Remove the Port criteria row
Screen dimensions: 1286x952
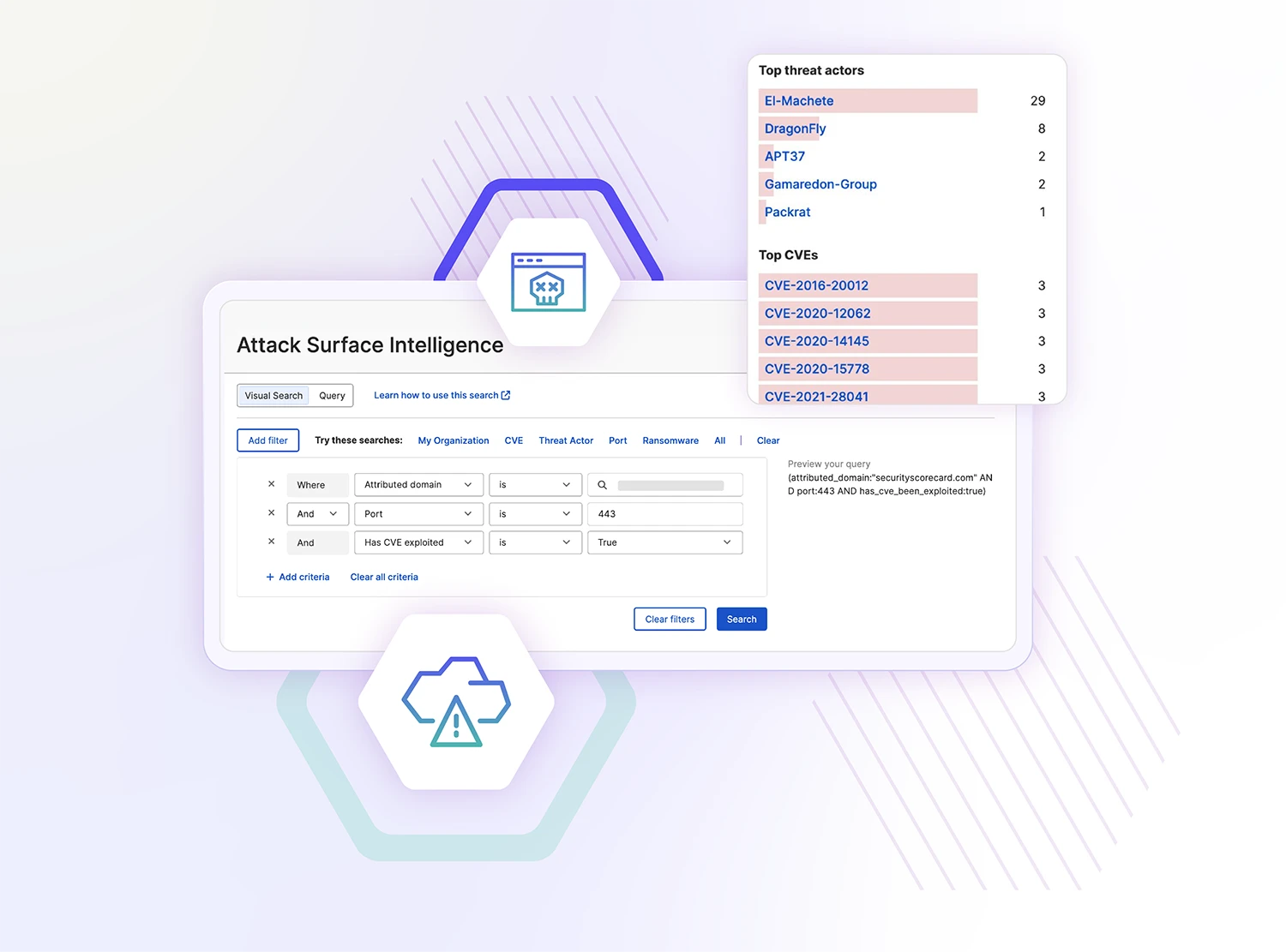pyautogui.click(x=271, y=513)
